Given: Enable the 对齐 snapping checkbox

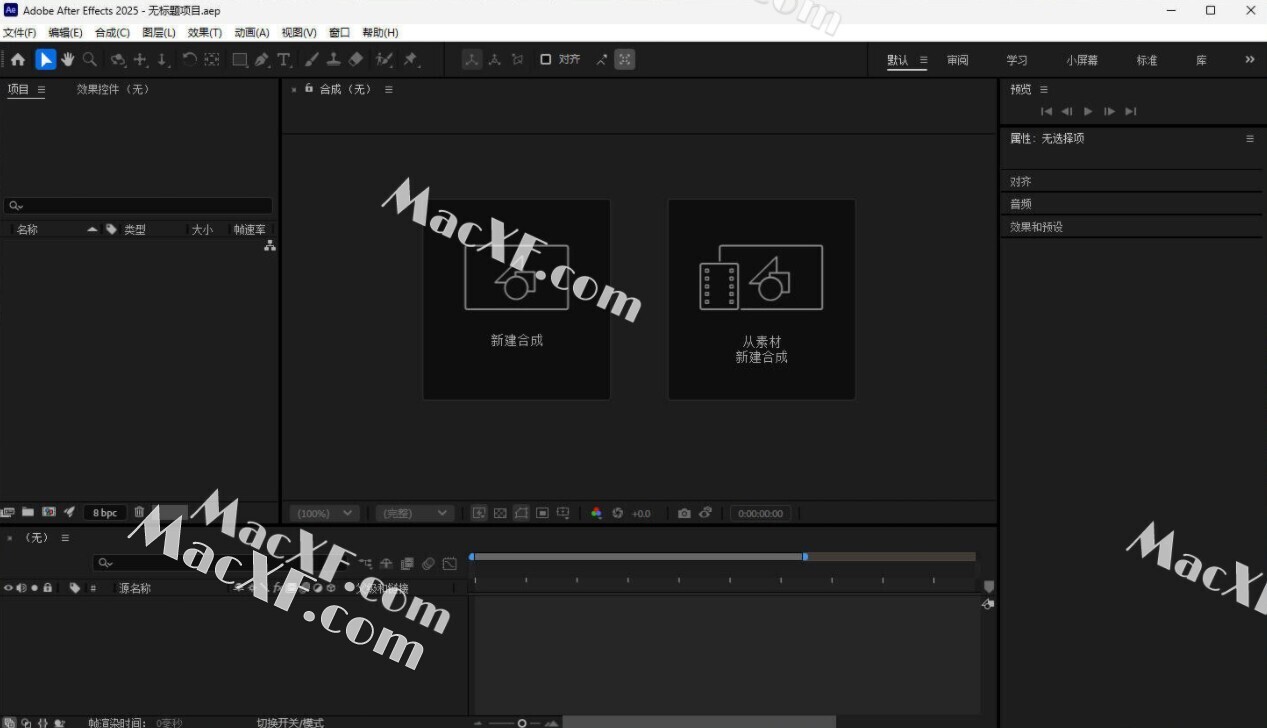Looking at the screenshot, I should point(545,59).
